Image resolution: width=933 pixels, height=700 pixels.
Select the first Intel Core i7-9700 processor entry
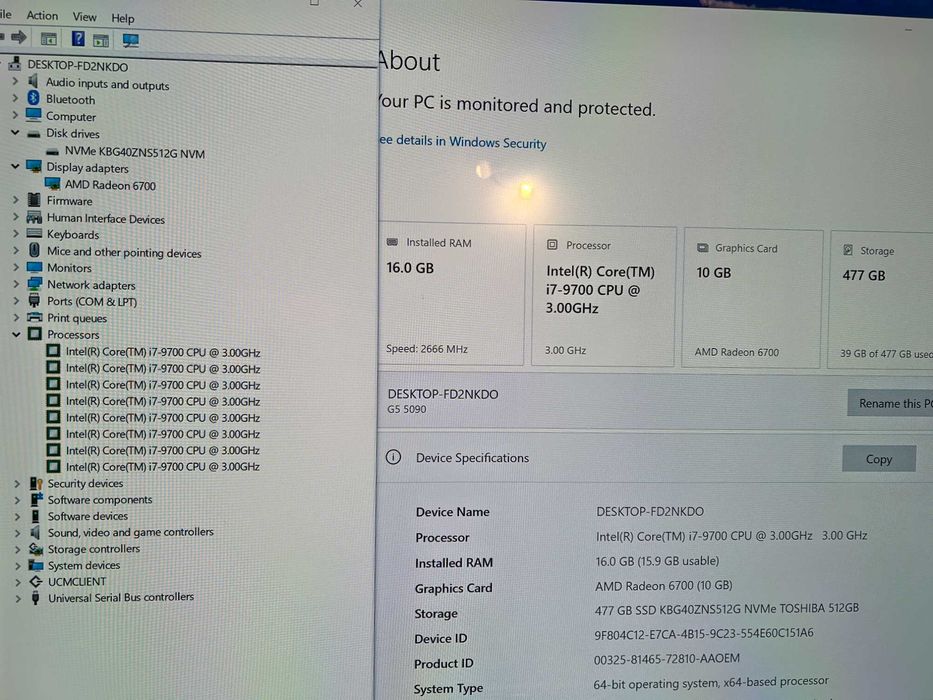pos(163,352)
